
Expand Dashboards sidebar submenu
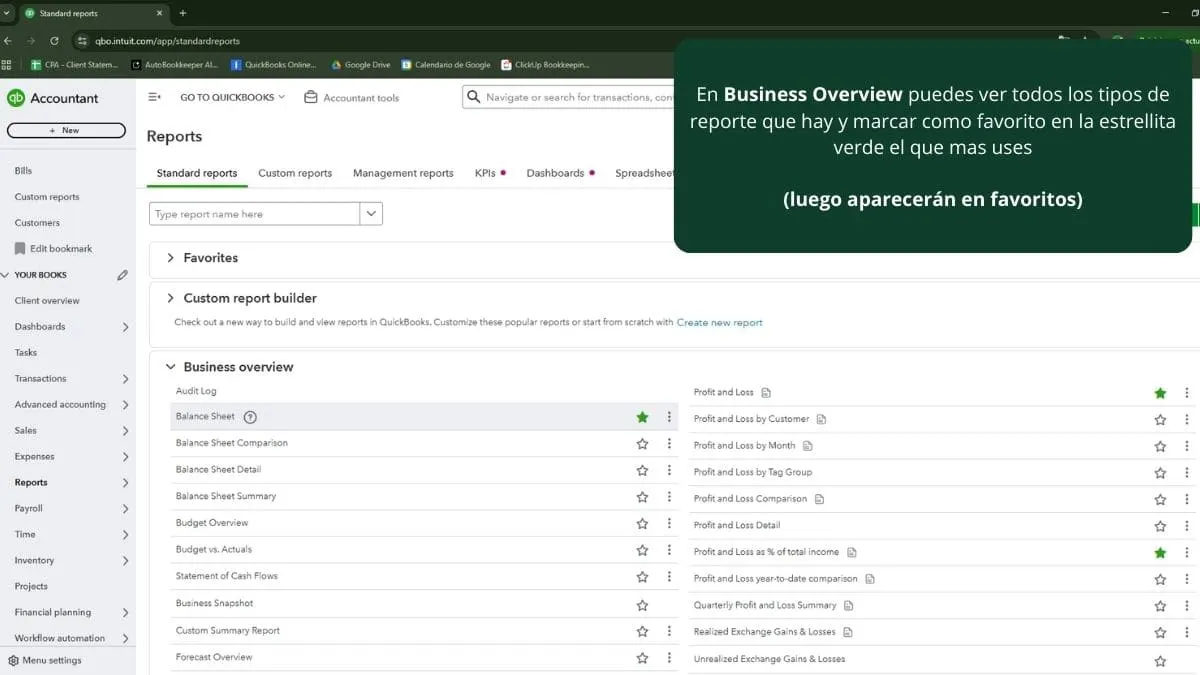coord(125,327)
